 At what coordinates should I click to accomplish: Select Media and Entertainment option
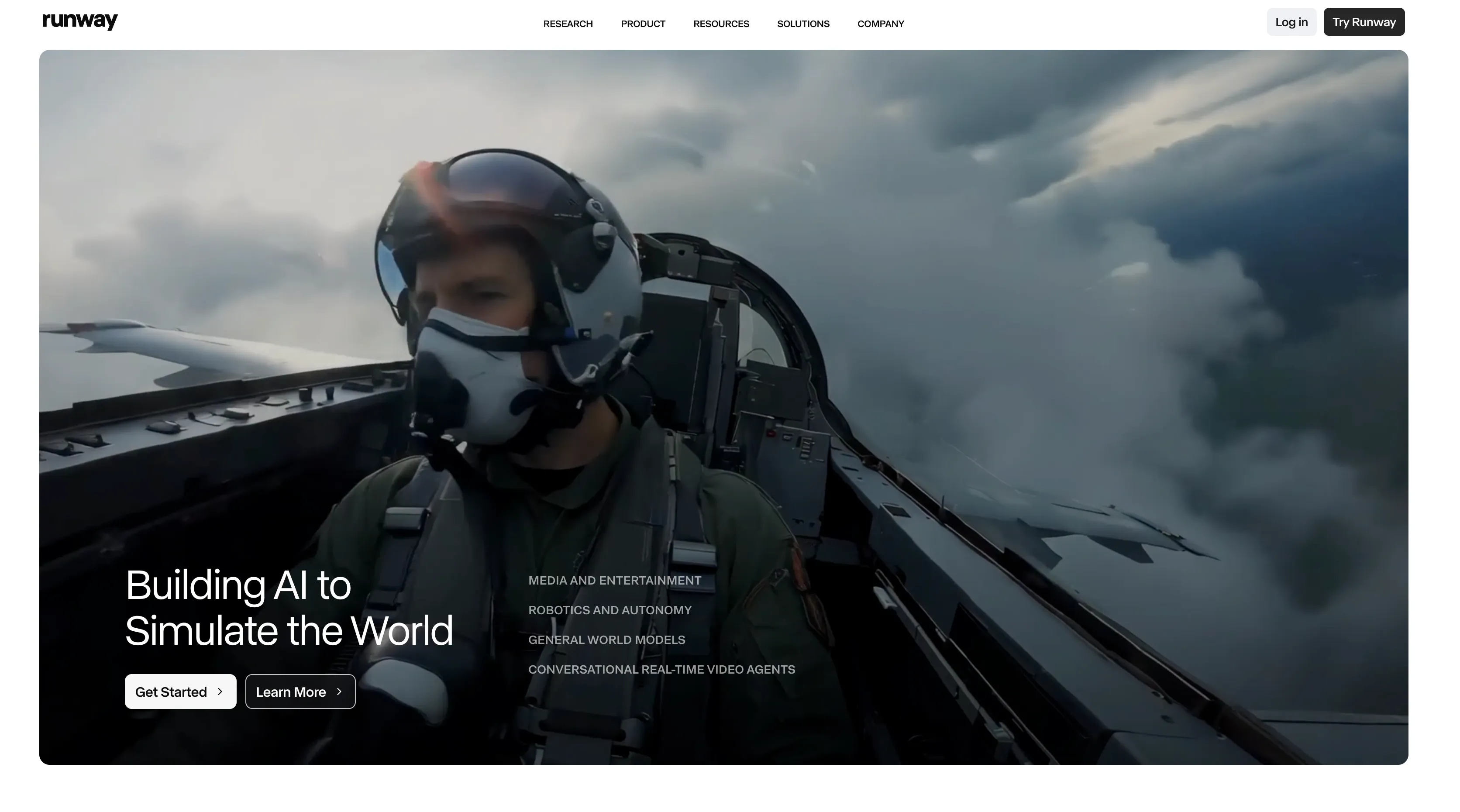click(x=614, y=580)
